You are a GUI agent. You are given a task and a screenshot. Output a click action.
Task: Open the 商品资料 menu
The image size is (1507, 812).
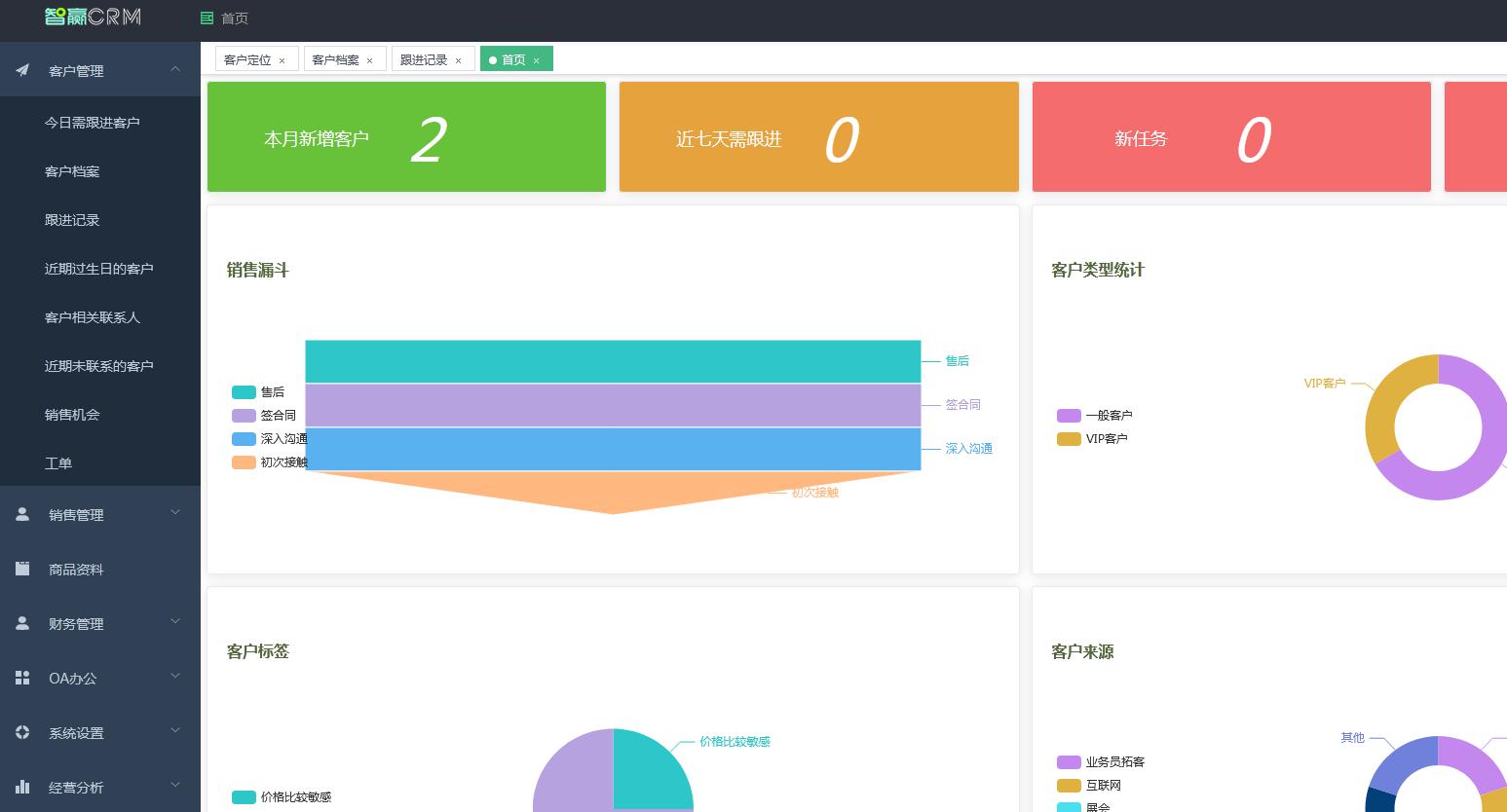100,569
